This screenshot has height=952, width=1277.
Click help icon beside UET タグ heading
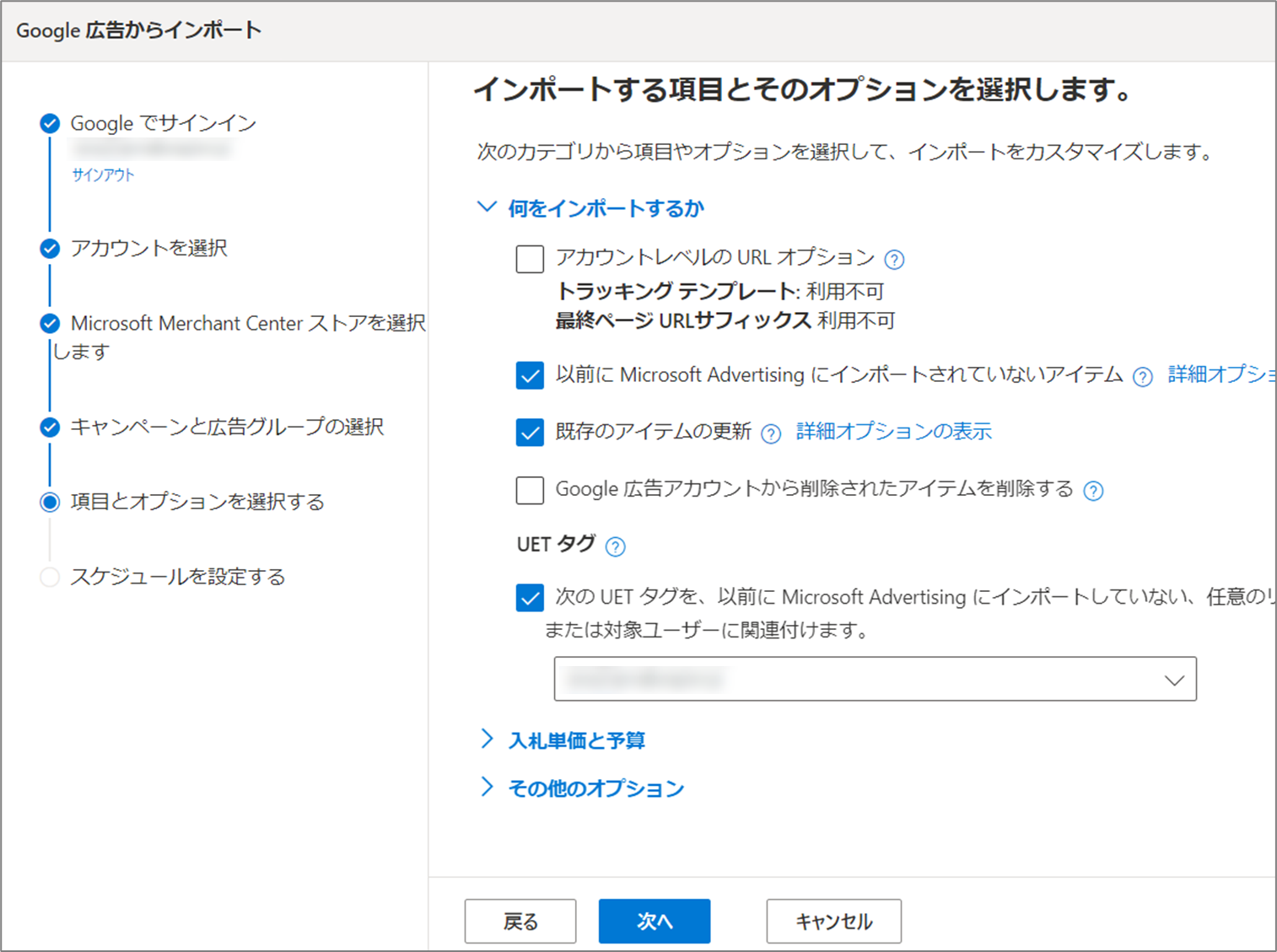(x=616, y=547)
